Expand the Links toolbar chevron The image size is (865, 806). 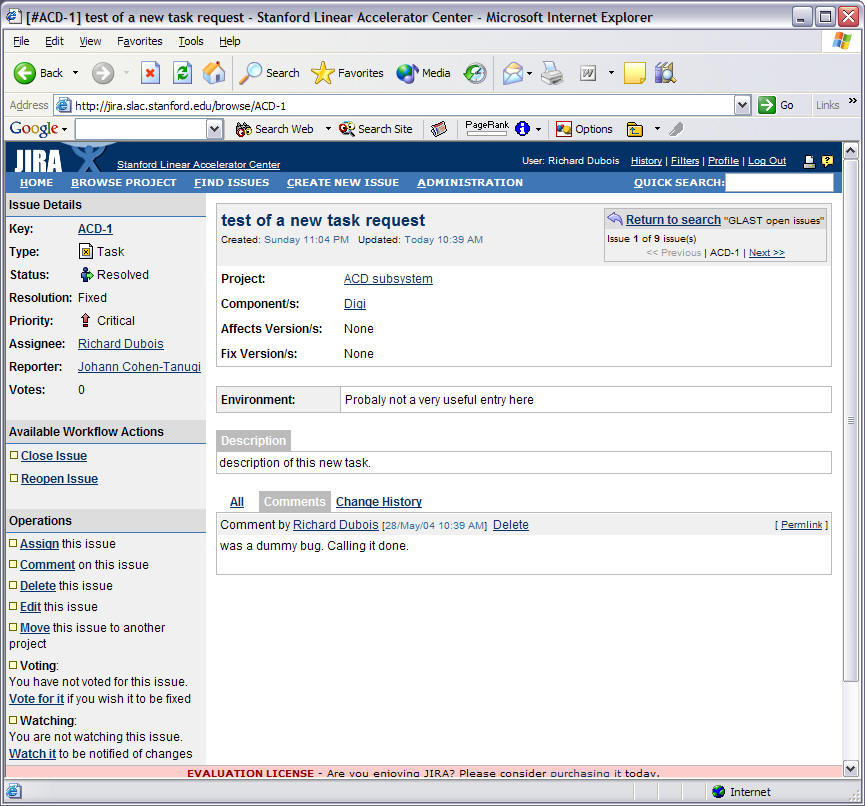click(853, 101)
